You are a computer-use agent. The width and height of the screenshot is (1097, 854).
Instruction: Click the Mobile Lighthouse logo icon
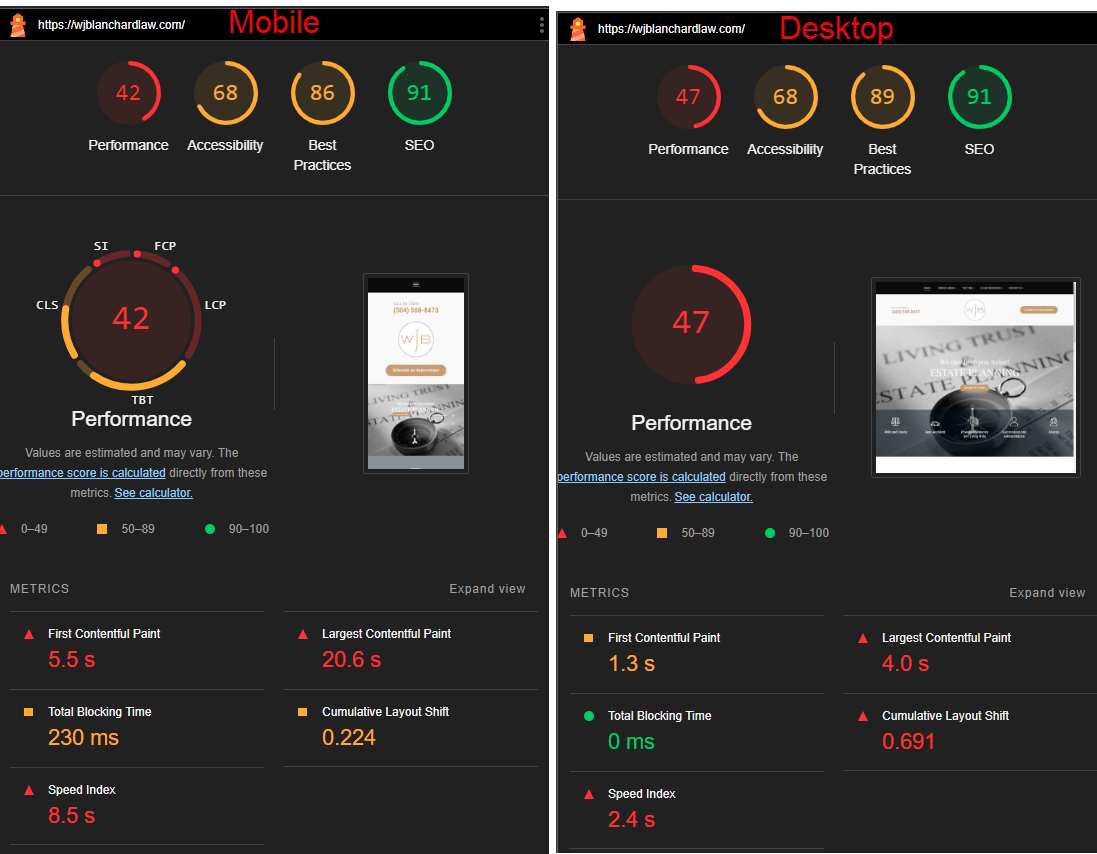pyautogui.click(x=18, y=25)
